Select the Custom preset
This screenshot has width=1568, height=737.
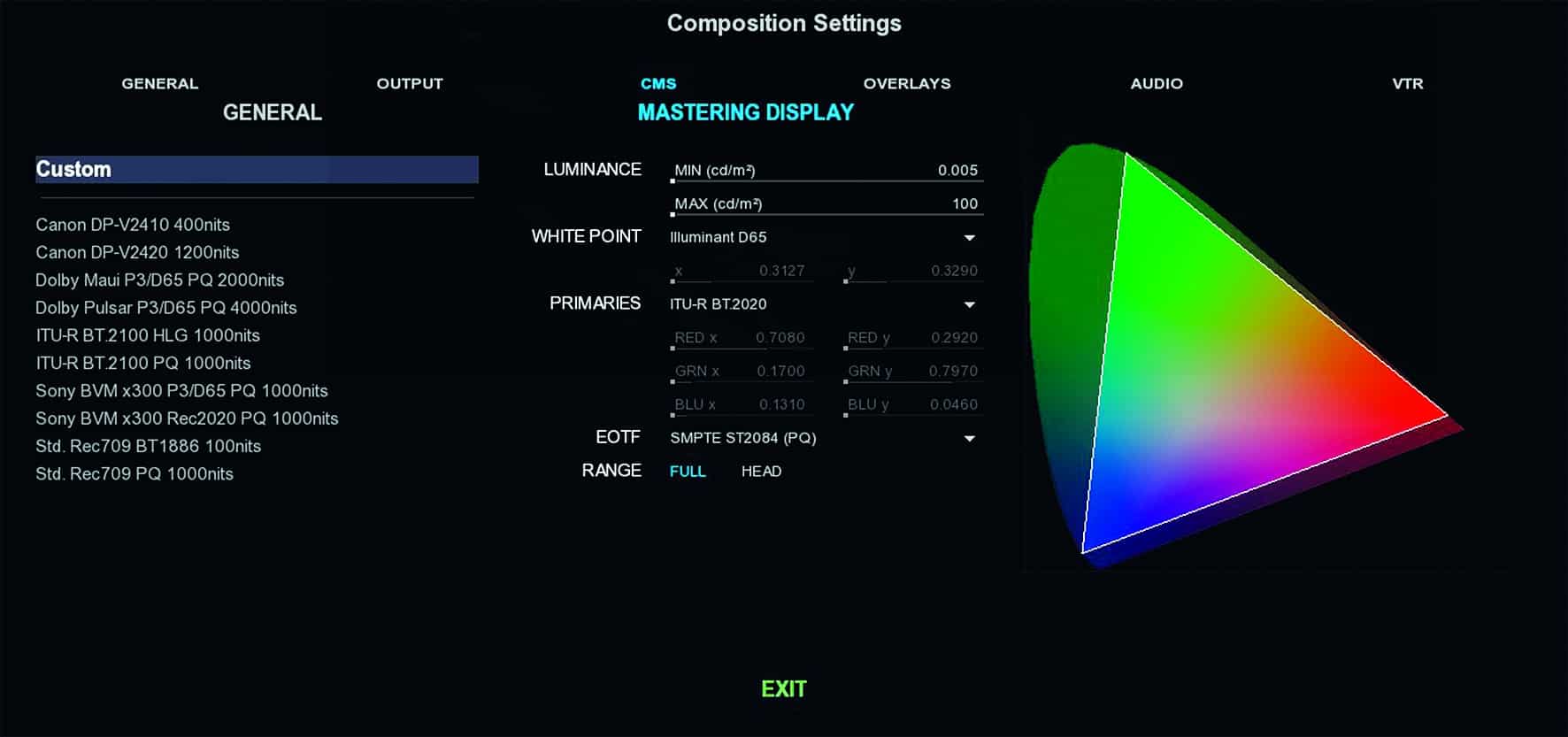257,170
